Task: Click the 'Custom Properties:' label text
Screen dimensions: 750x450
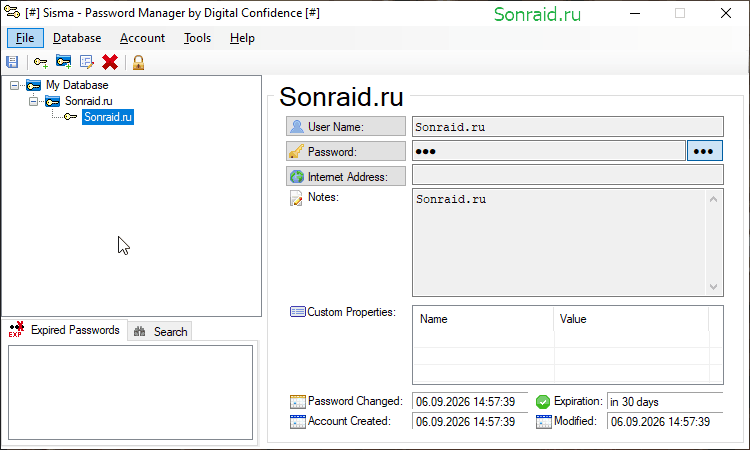Action: (x=352, y=312)
